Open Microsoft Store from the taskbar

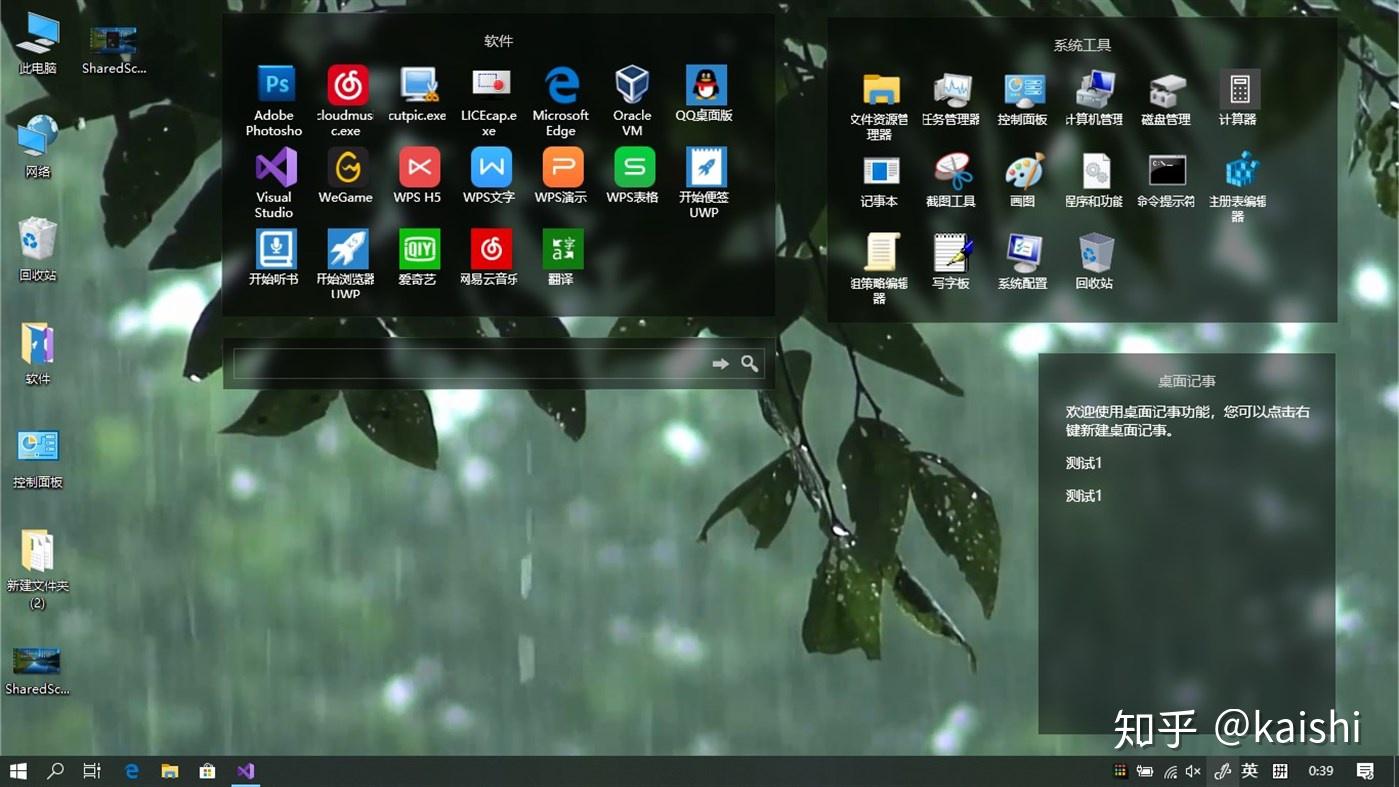[207, 771]
